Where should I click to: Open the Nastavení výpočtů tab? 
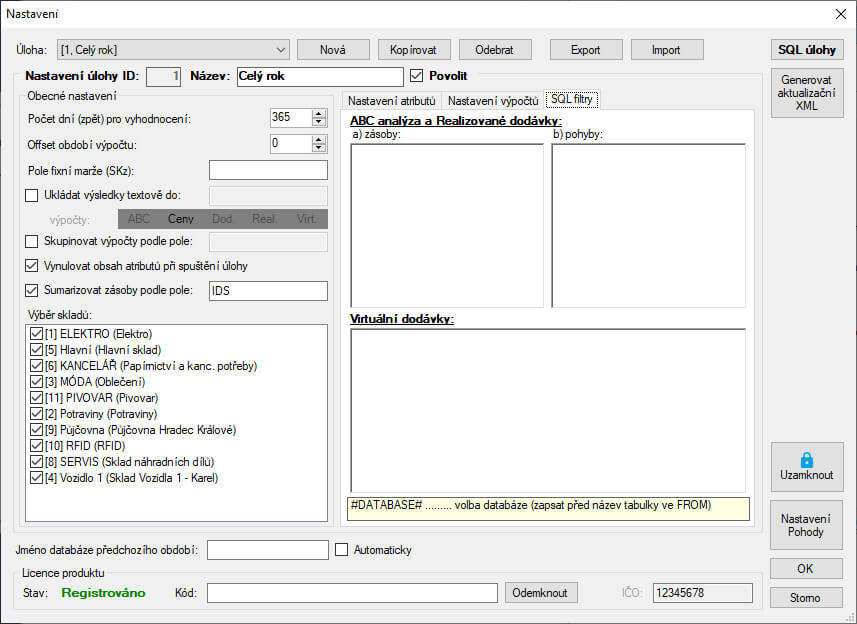(492, 100)
